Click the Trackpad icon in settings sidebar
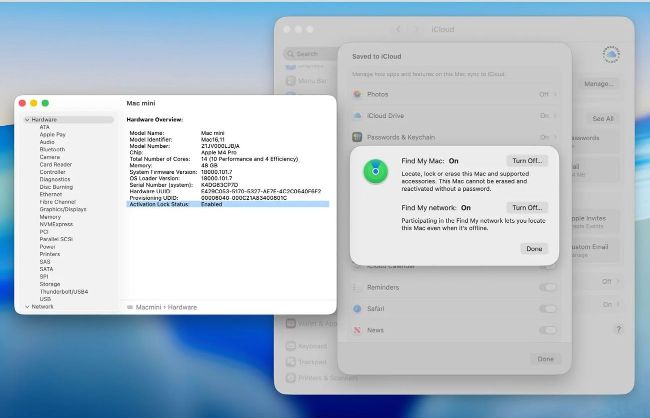 click(x=291, y=362)
